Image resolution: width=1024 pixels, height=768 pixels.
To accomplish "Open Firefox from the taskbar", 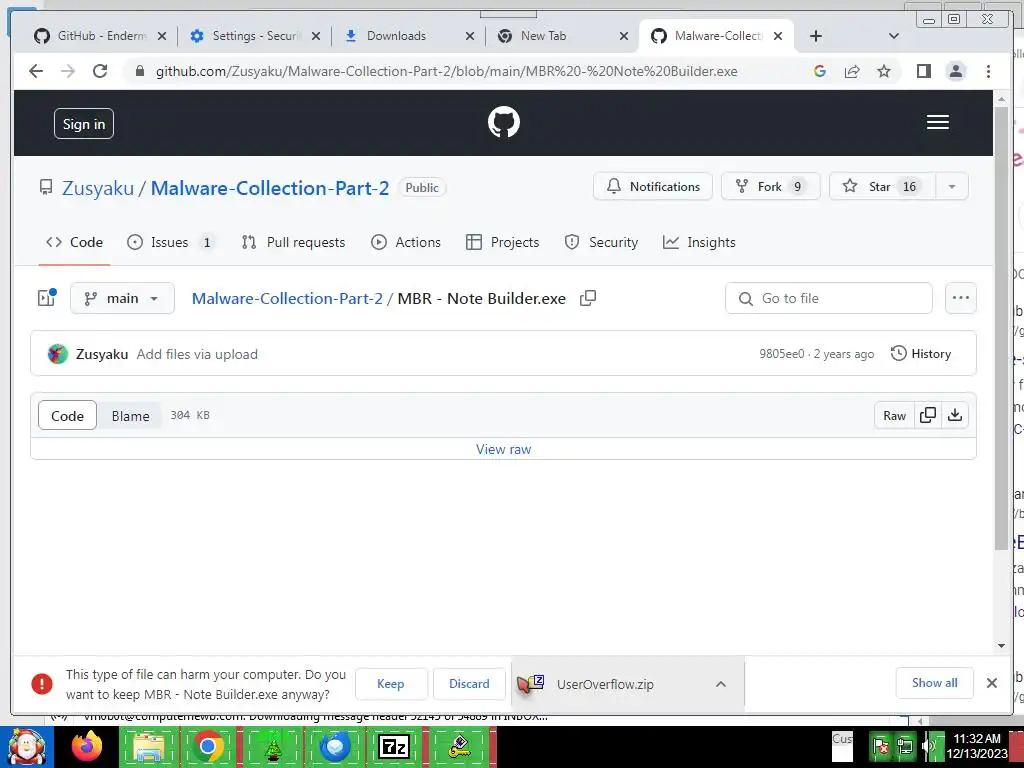I will [87, 746].
